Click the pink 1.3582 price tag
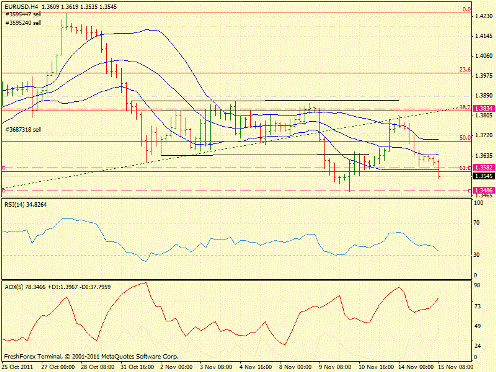Viewport: 496px width, 372px height. pos(484,167)
